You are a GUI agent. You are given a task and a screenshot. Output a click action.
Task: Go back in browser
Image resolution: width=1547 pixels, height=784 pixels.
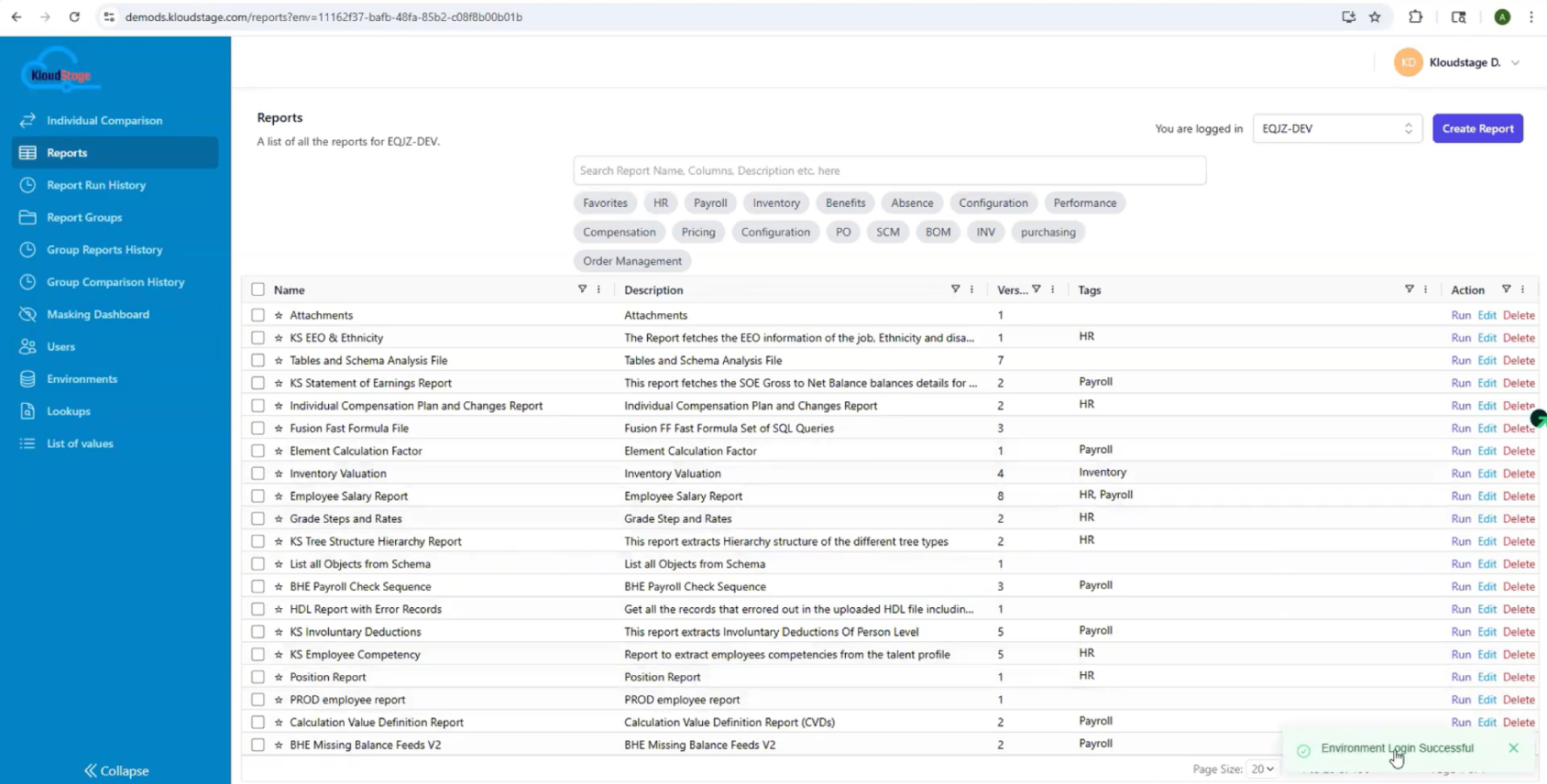pyautogui.click(x=16, y=16)
